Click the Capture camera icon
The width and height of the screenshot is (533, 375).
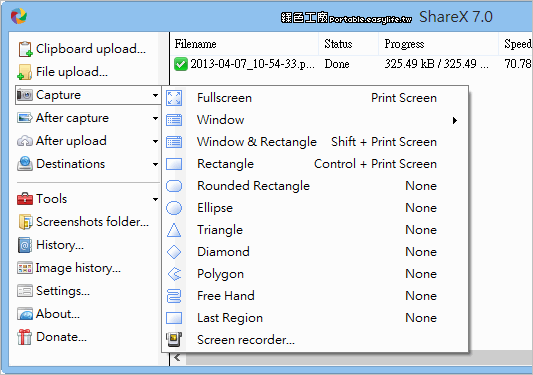[x=25, y=95]
